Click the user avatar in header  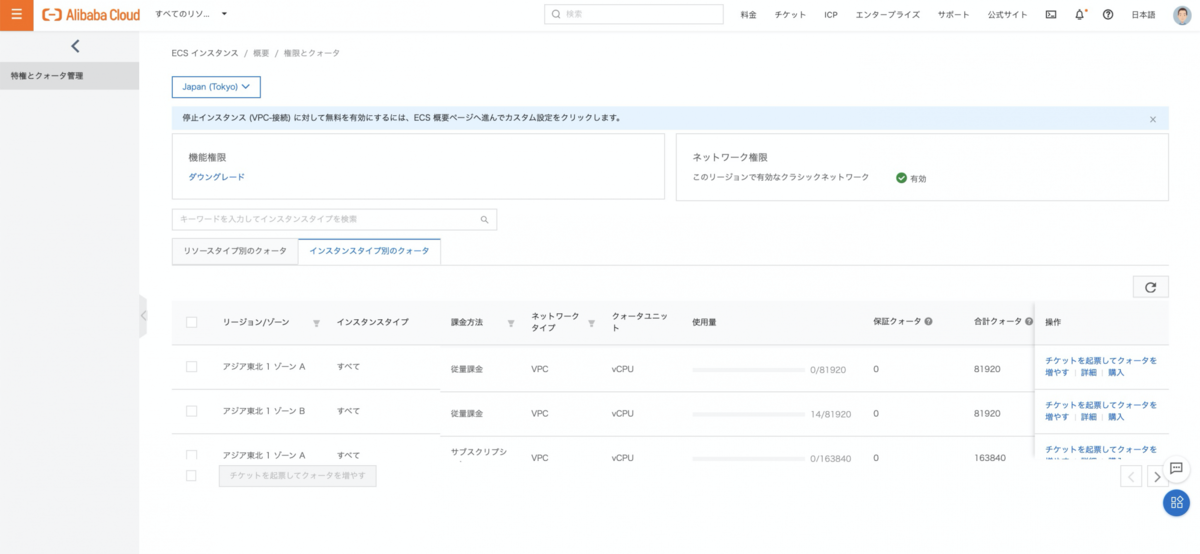click(1181, 15)
